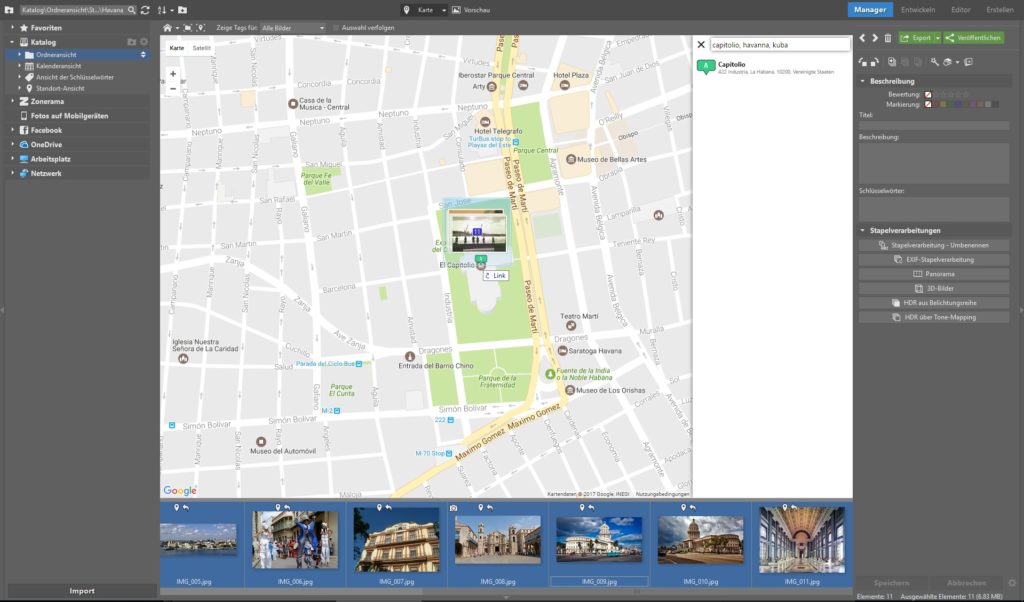Screen dimensions: 1024x602
Task: Click the Museo de Bellas Artes map marker
Action: pos(570,159)
